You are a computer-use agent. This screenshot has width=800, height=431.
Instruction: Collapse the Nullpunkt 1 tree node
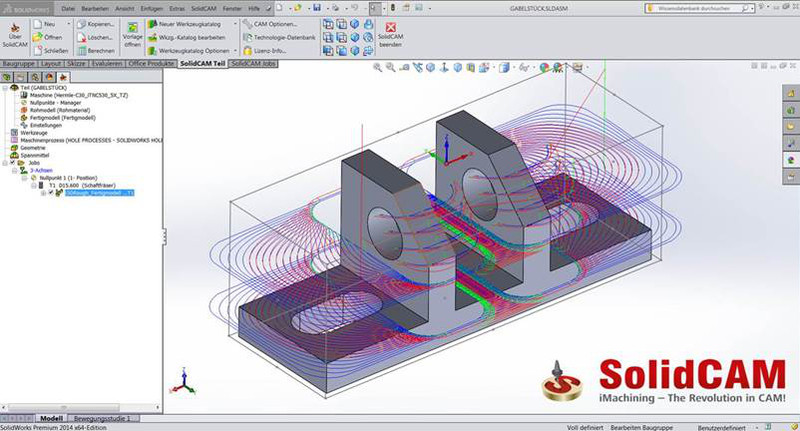pyautogui.click(x=24, y=178)
